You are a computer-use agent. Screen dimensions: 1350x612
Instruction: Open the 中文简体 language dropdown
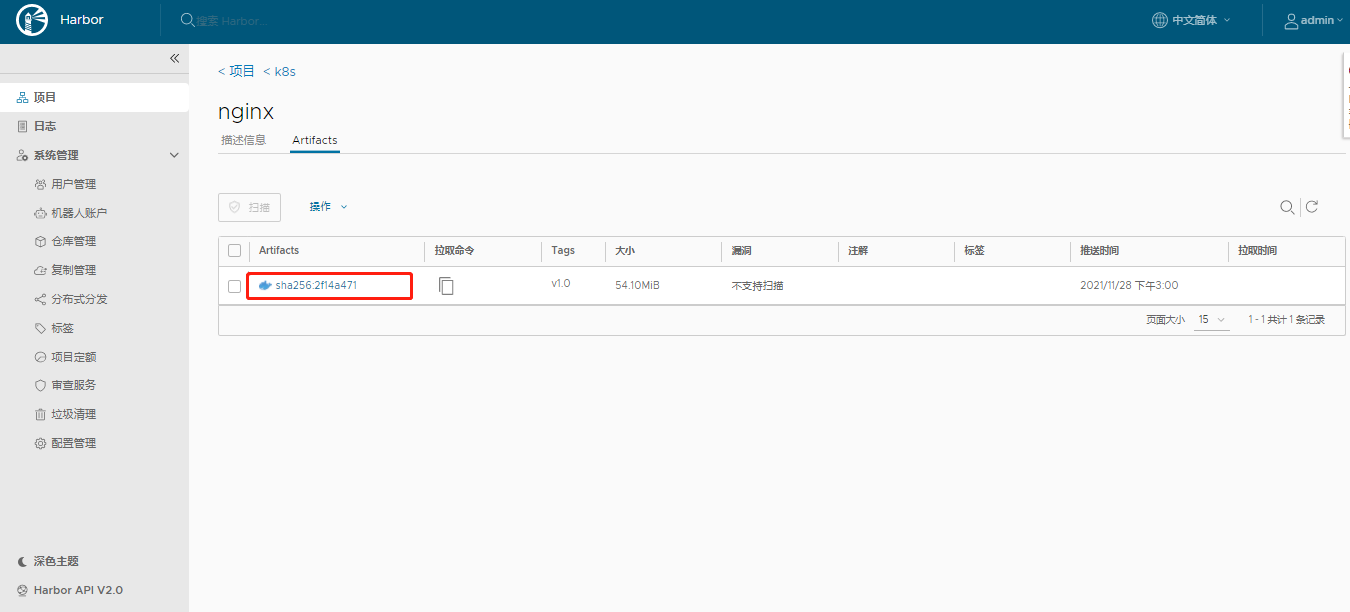click(x=1192, y=20)
